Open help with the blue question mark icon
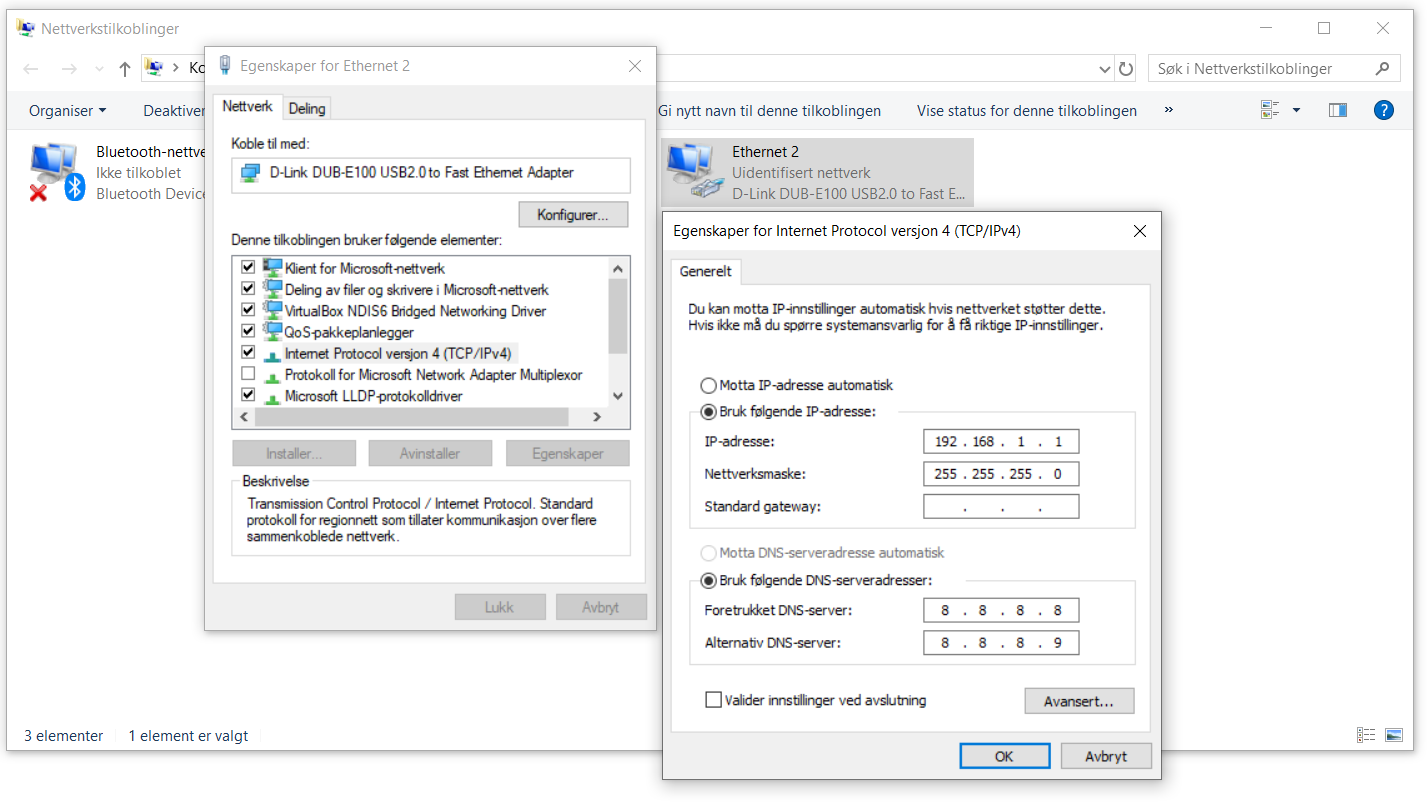The image size is (1427, 804). click(x=1383, y=110)
